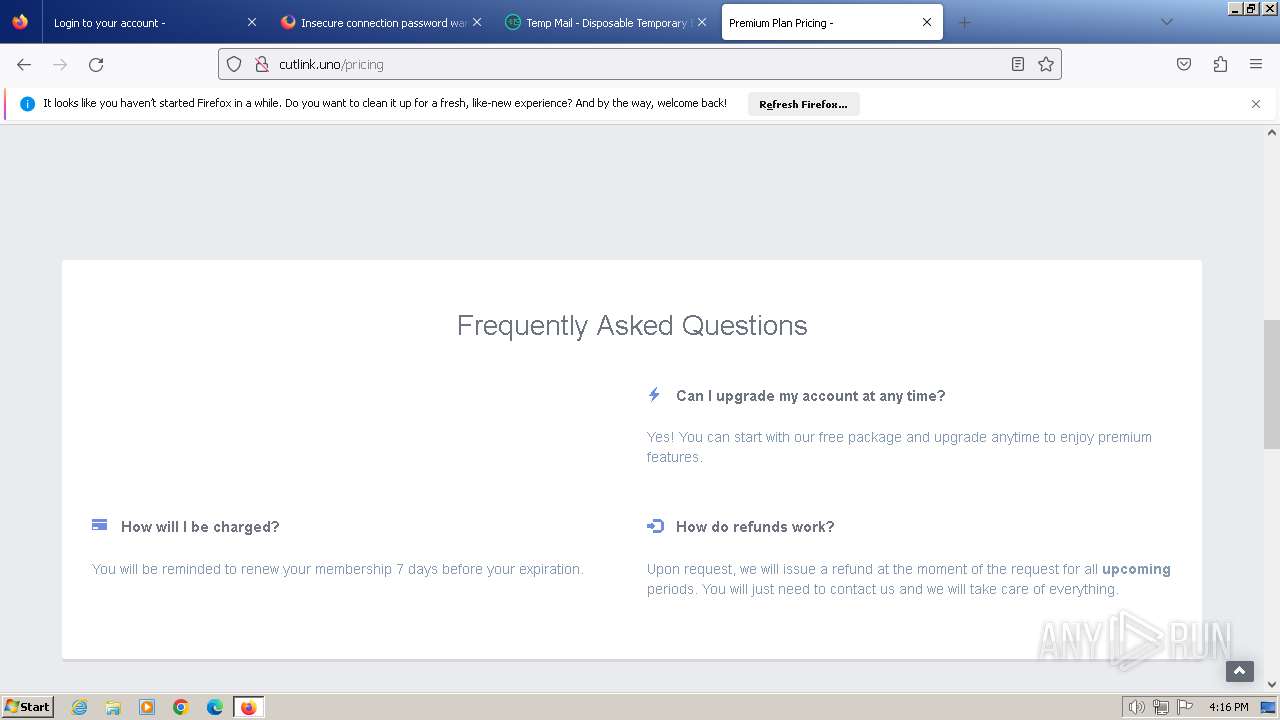This screenshot has width=1280, height=720.
Task: Open Firefox application menu
Action: coord(1256,64)
